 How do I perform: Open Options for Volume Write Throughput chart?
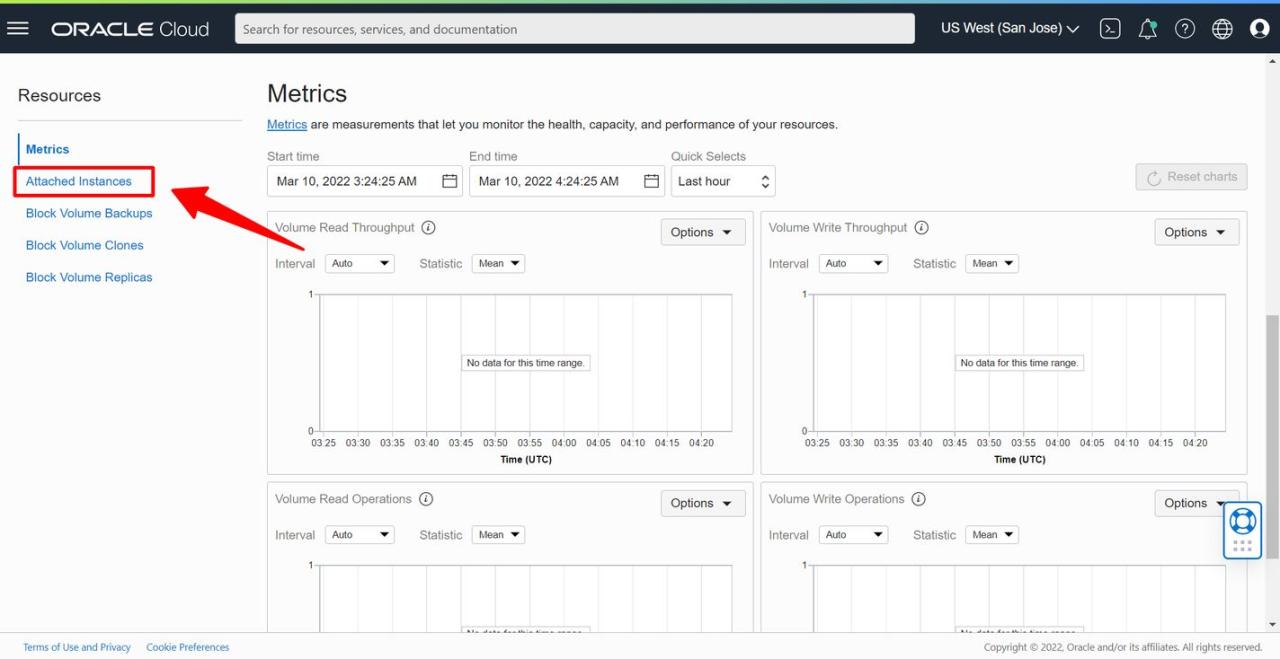[1197, 232]
